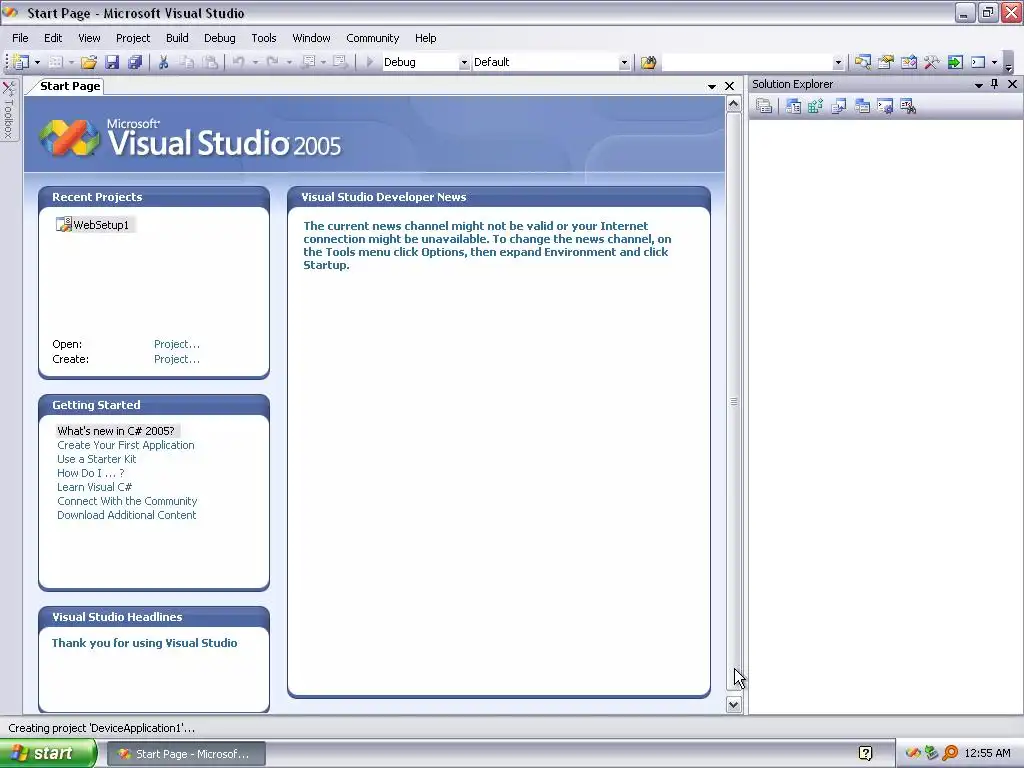
Task: Click the Save All stacked disks icon
Action: tap(135, 62)
